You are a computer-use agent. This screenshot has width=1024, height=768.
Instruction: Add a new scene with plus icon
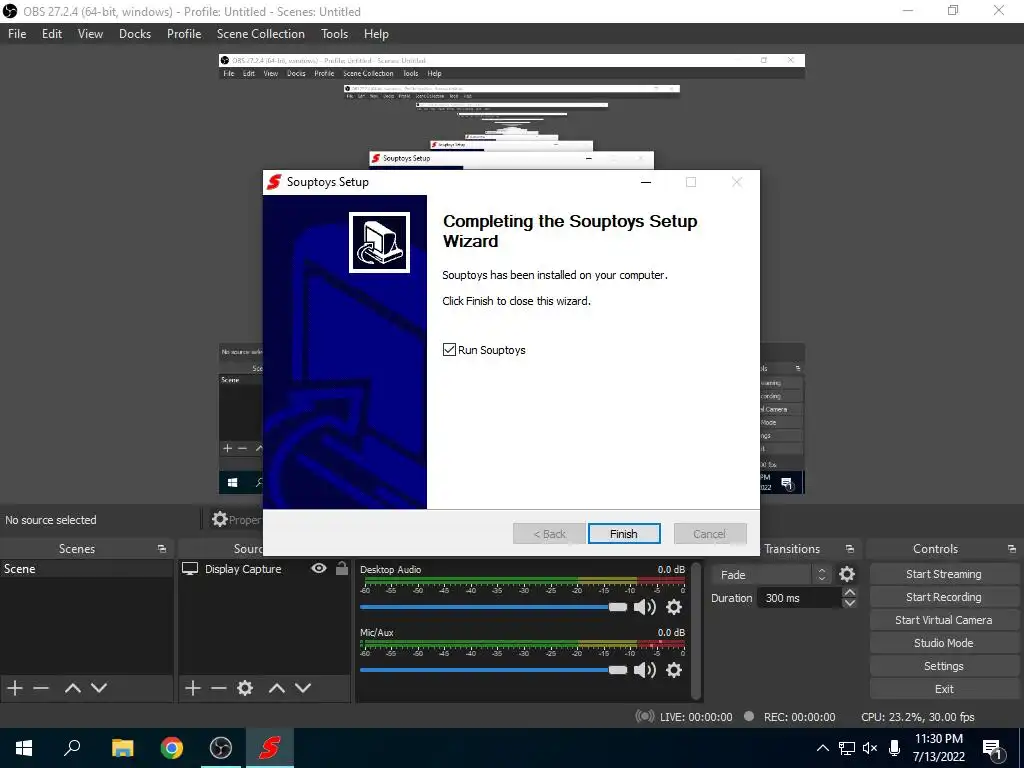click(x=14, y=688)
